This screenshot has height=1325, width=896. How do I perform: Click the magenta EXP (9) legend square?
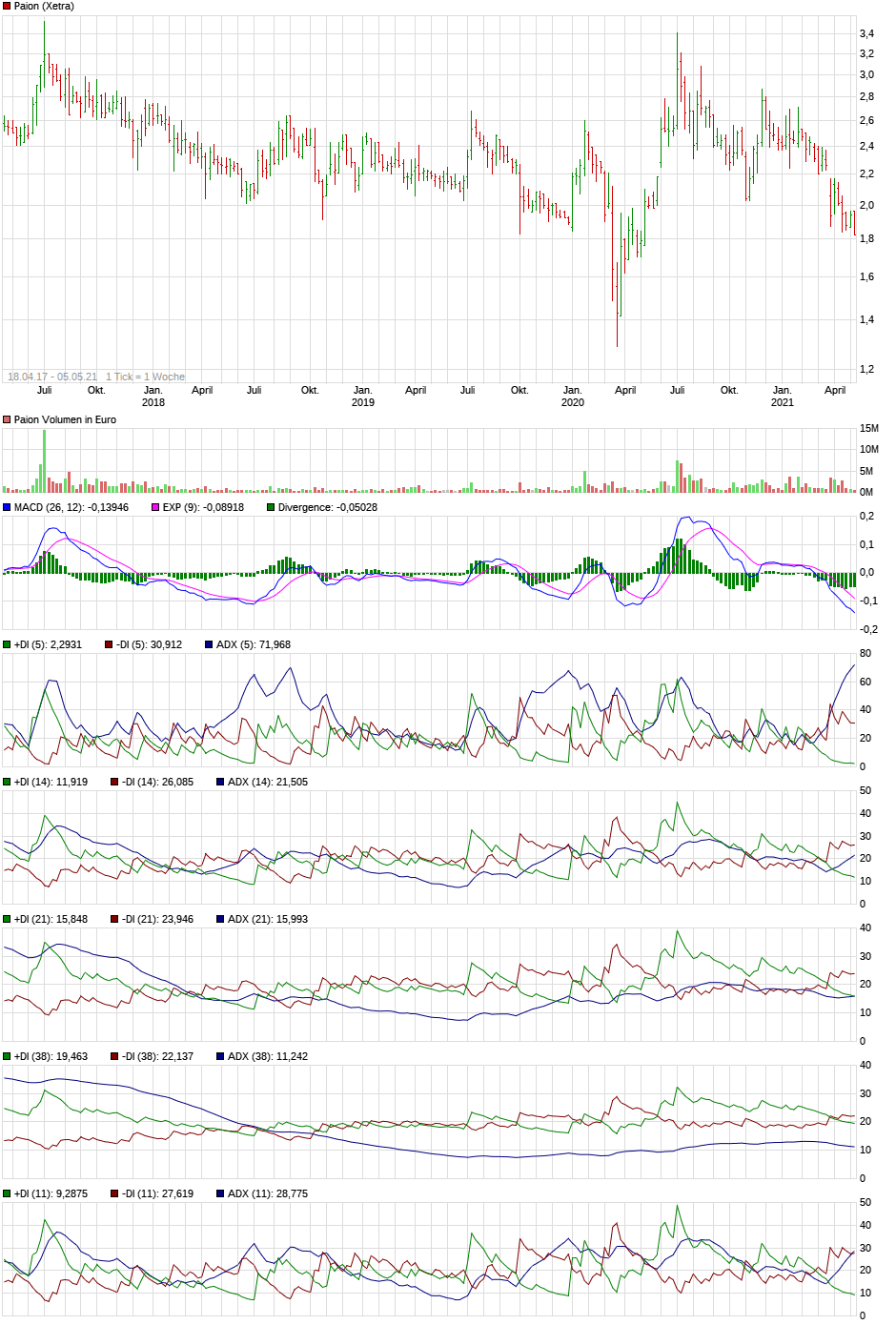click(155, 508)
